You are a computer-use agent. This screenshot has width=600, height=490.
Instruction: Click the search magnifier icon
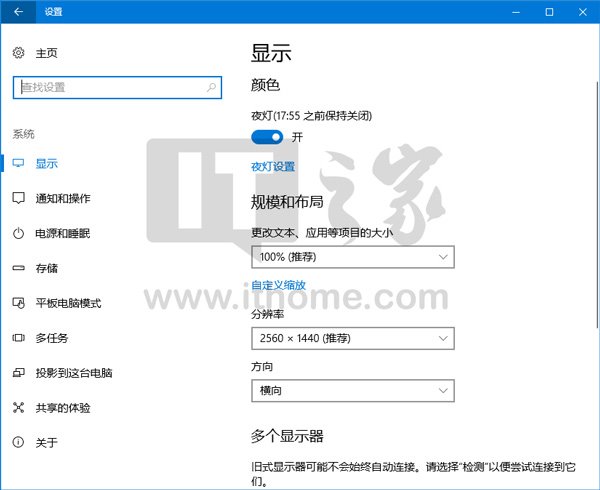[x=211, y=88]
